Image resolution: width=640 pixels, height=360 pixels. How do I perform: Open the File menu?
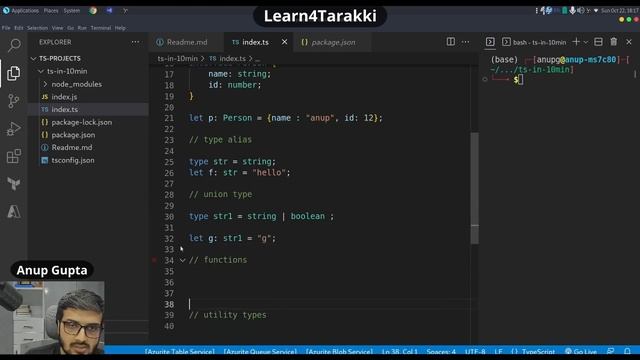point(6,28)
